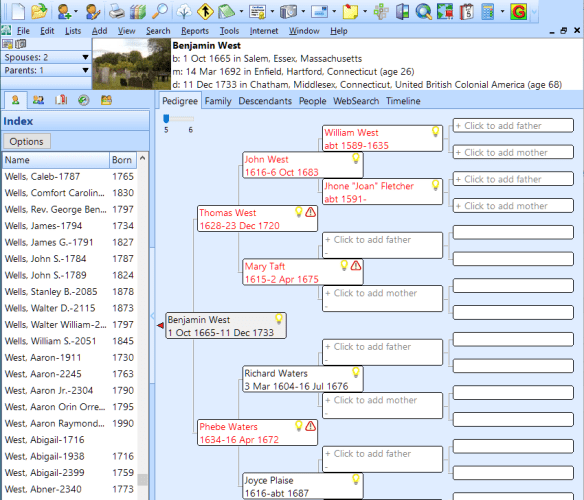Switch to the WebSearch tab
Screen dimensions: 584x500
click(x=356, y=101)
